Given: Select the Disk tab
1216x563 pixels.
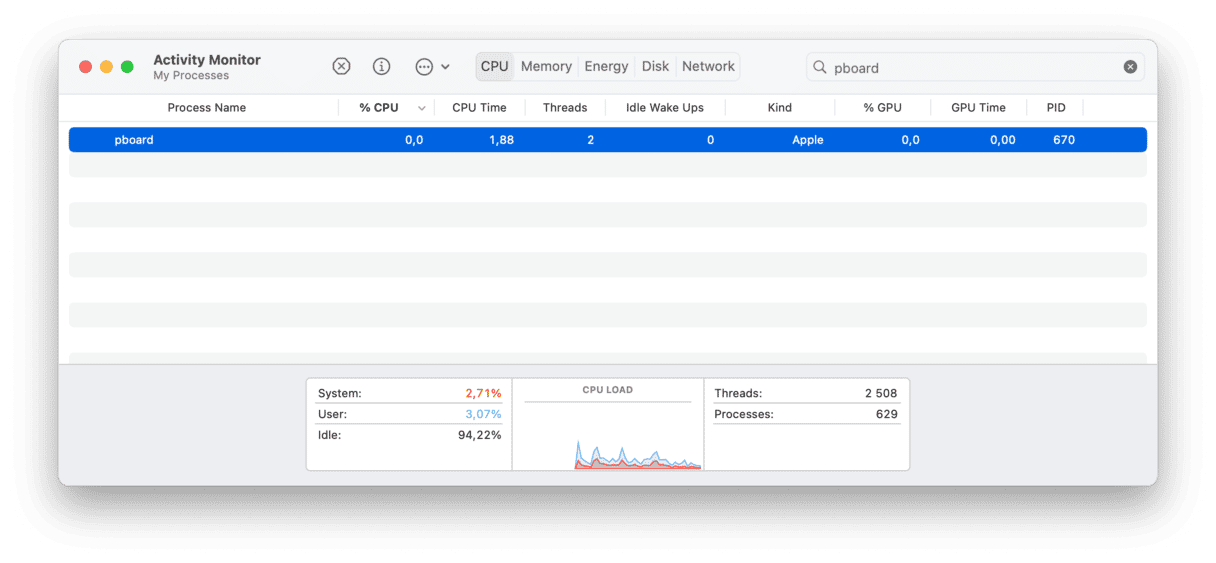Looking at the screenshot, I should coord(655,66).
